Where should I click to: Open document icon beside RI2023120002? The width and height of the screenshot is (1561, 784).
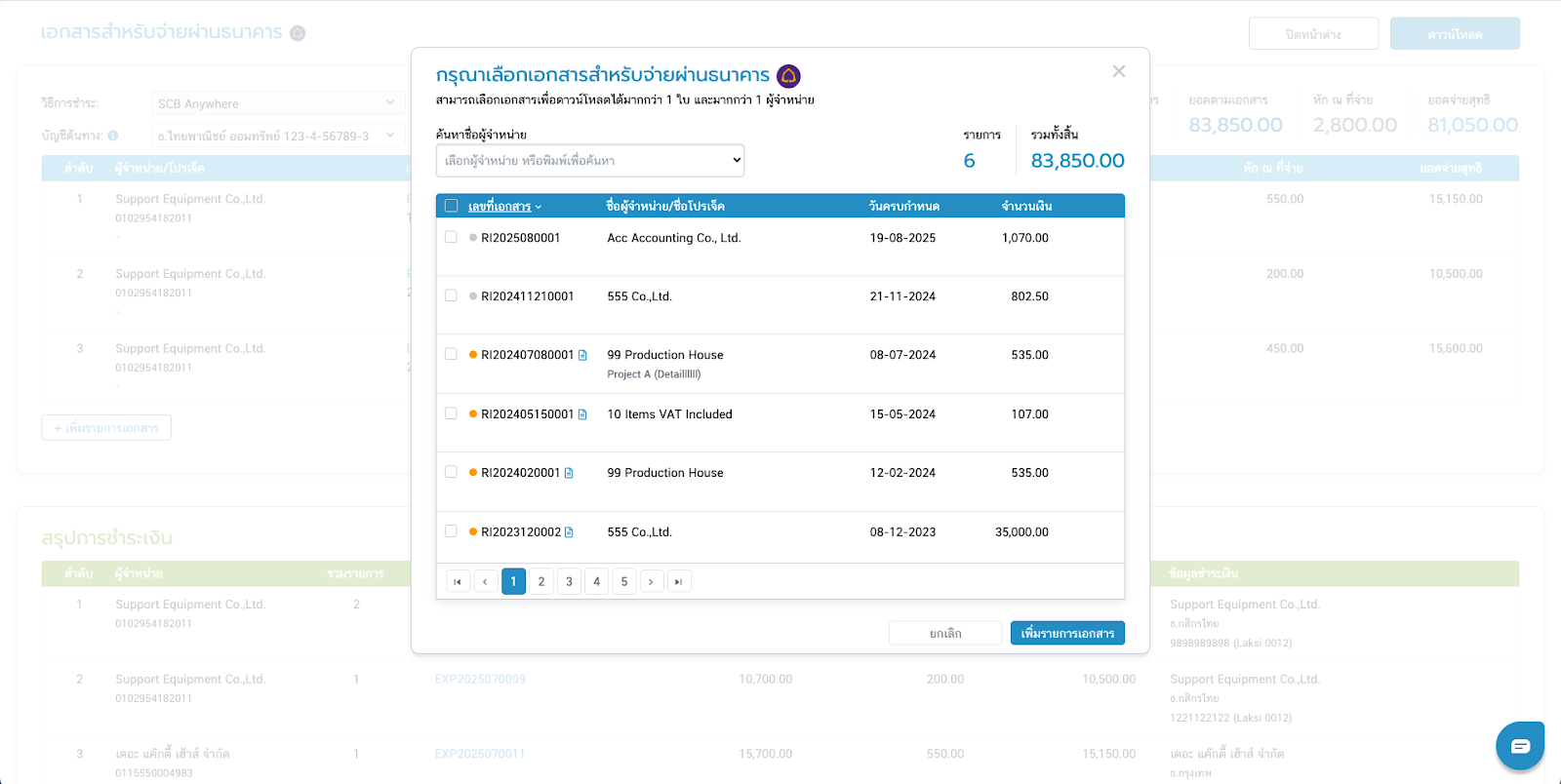[x=569, y=532]
